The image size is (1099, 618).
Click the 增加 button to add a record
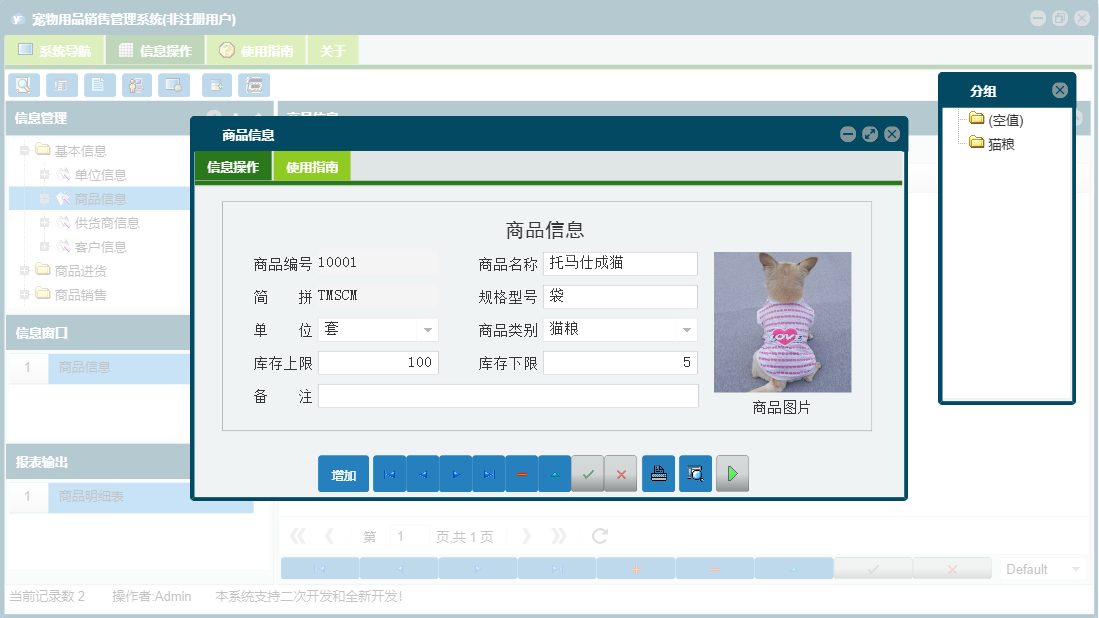coord(343,473)
